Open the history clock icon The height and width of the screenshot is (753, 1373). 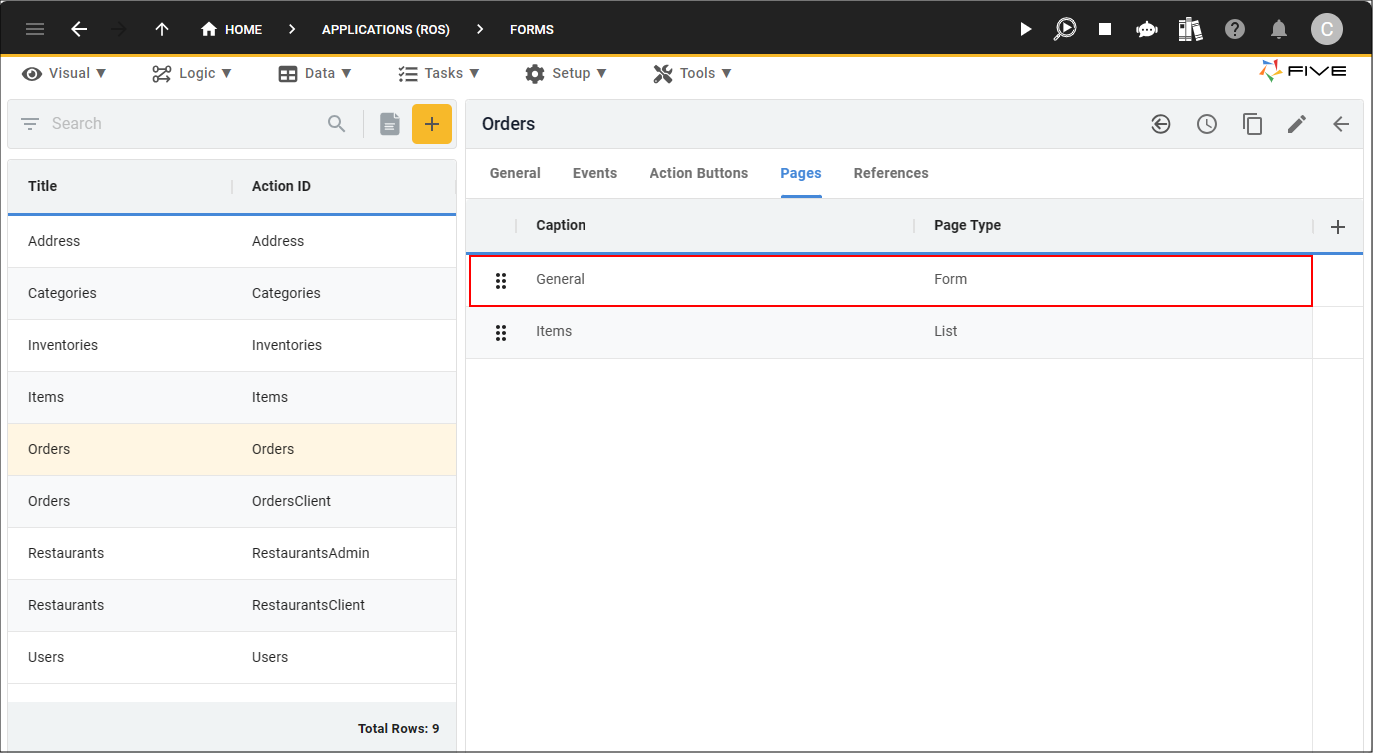coord(1207,124)
